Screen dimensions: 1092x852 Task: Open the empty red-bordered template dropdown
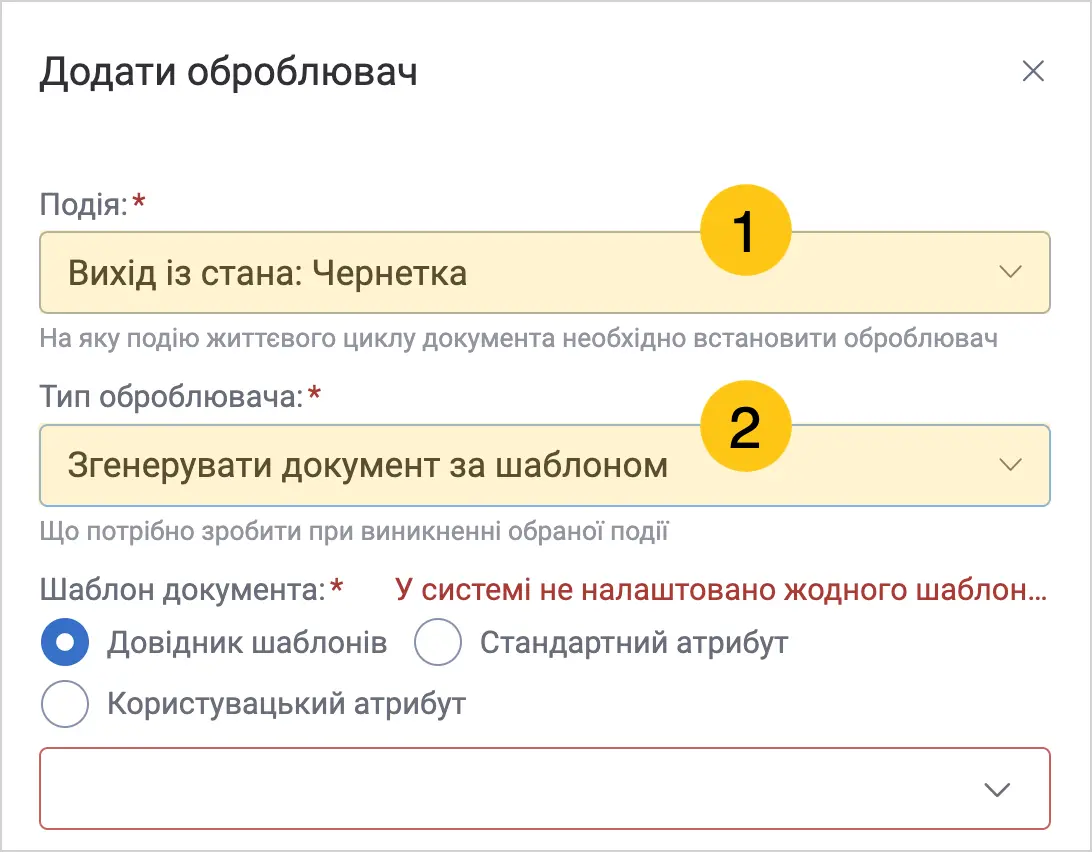tap(545, 789)
